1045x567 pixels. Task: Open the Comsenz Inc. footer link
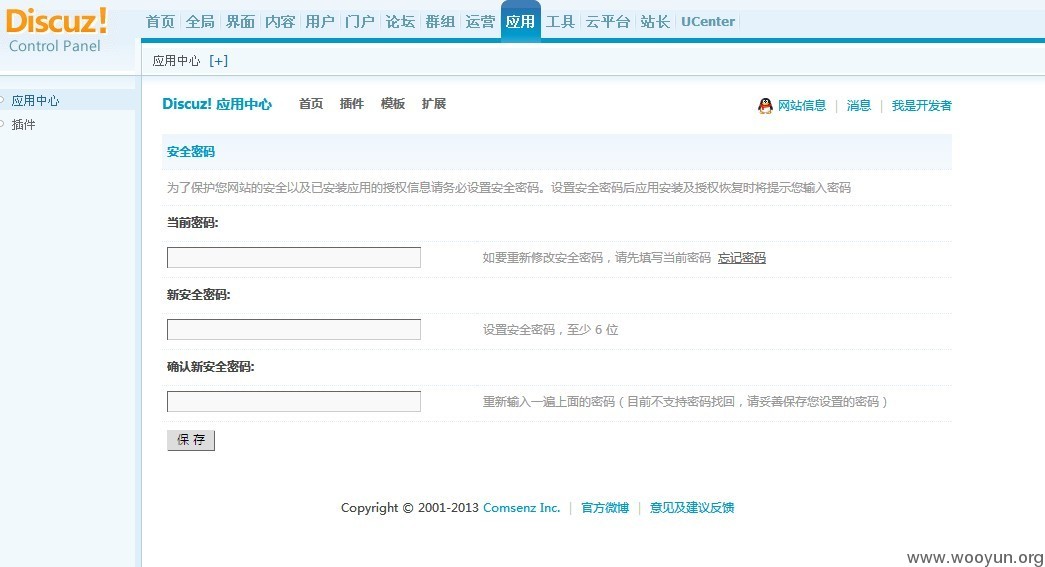click(x=521, y=508)
